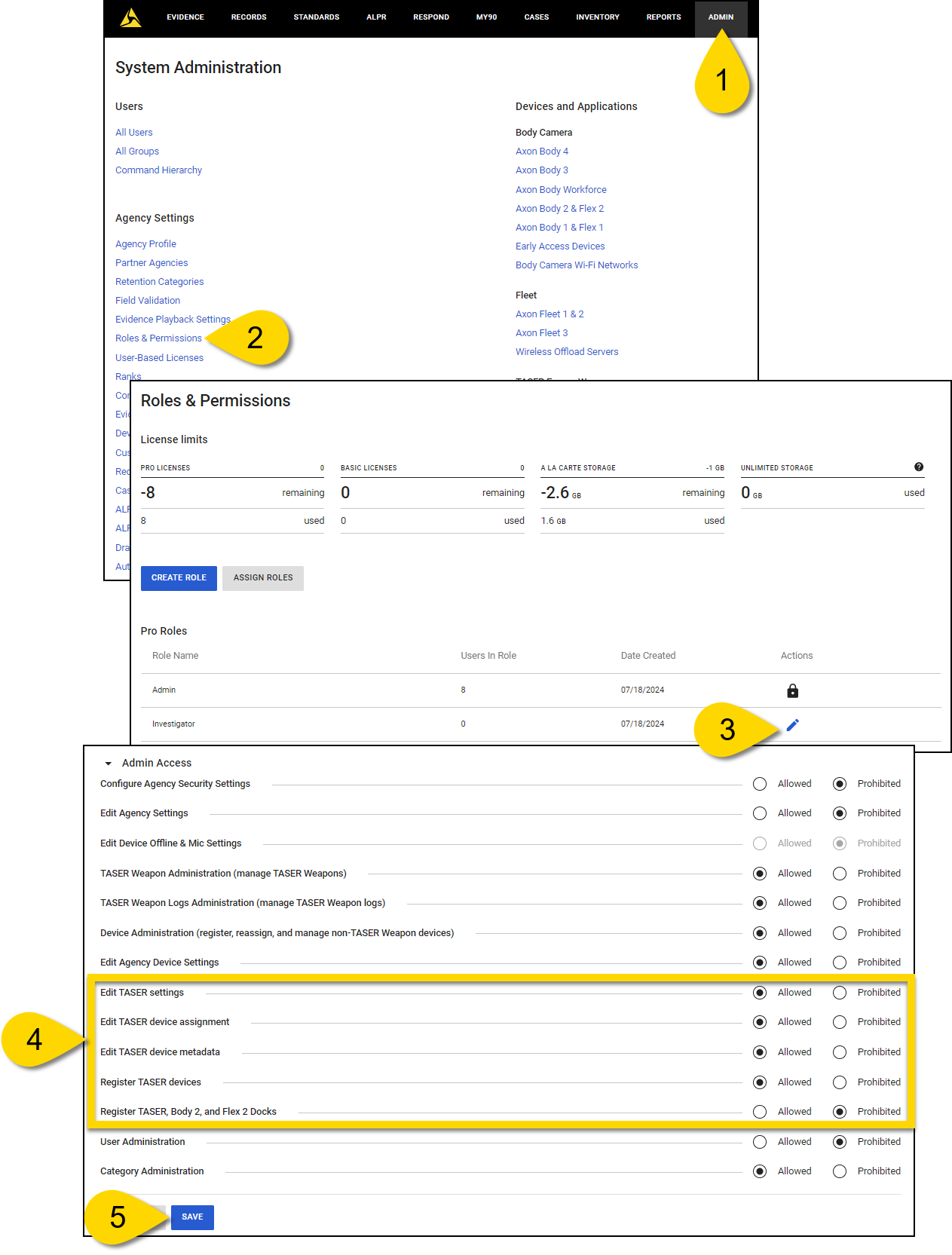Open the Roles & Permissions link
The image size is (952, 1255).
click(158, 338)
